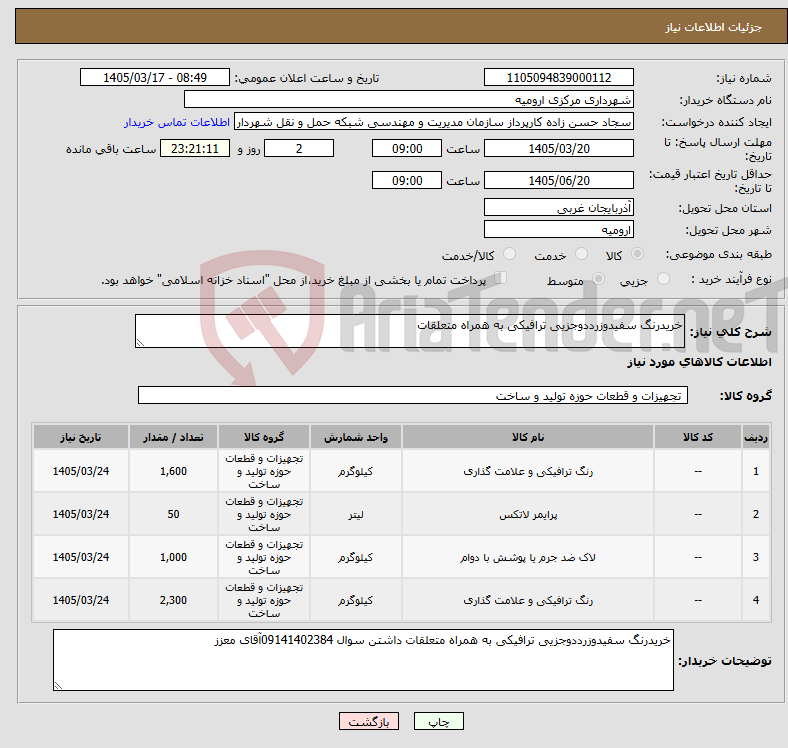Select the متوسط purchase type radio
The height and width of the screenshot is (748, 788).
598,278
